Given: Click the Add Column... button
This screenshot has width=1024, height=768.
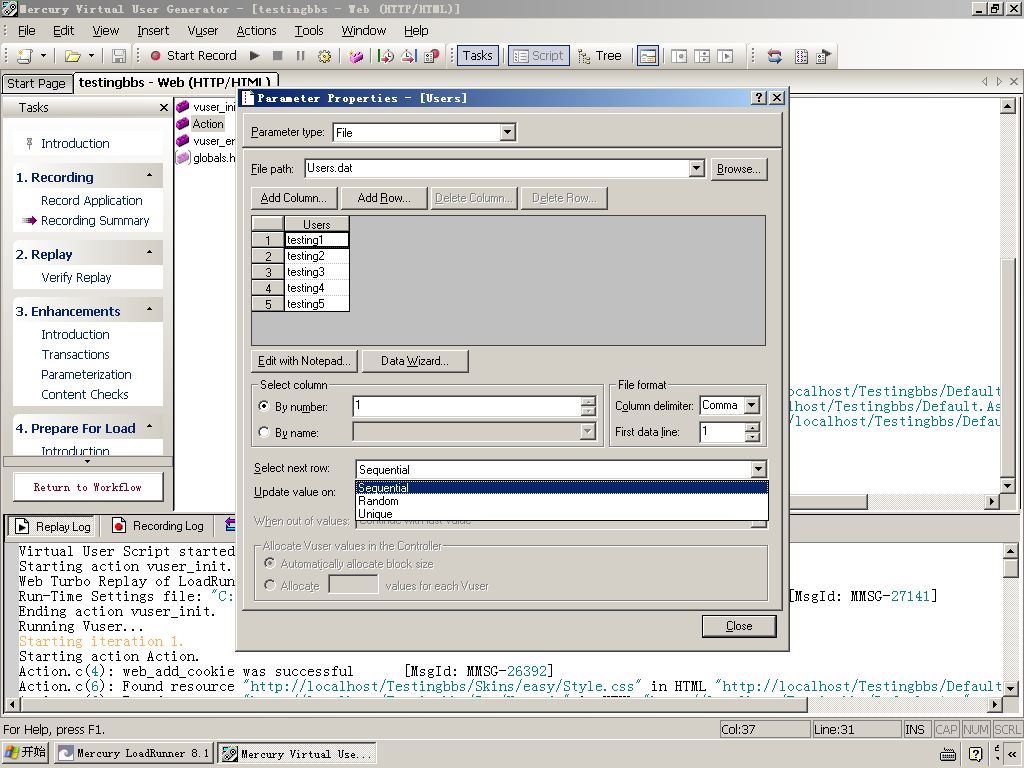Looking at the screenshot, I should tap(294, 198).
